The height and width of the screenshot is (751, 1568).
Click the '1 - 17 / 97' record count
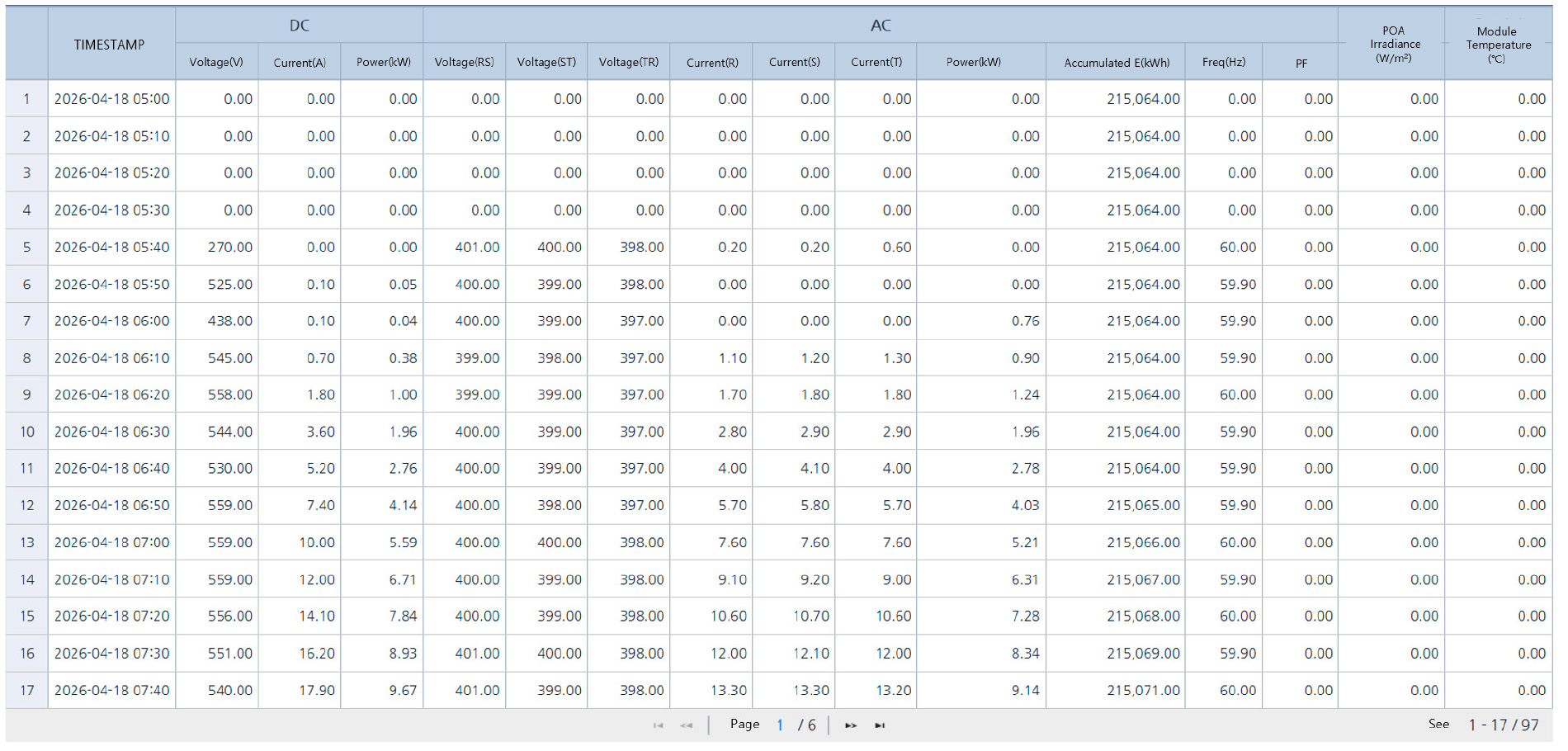pos(1504,725)
